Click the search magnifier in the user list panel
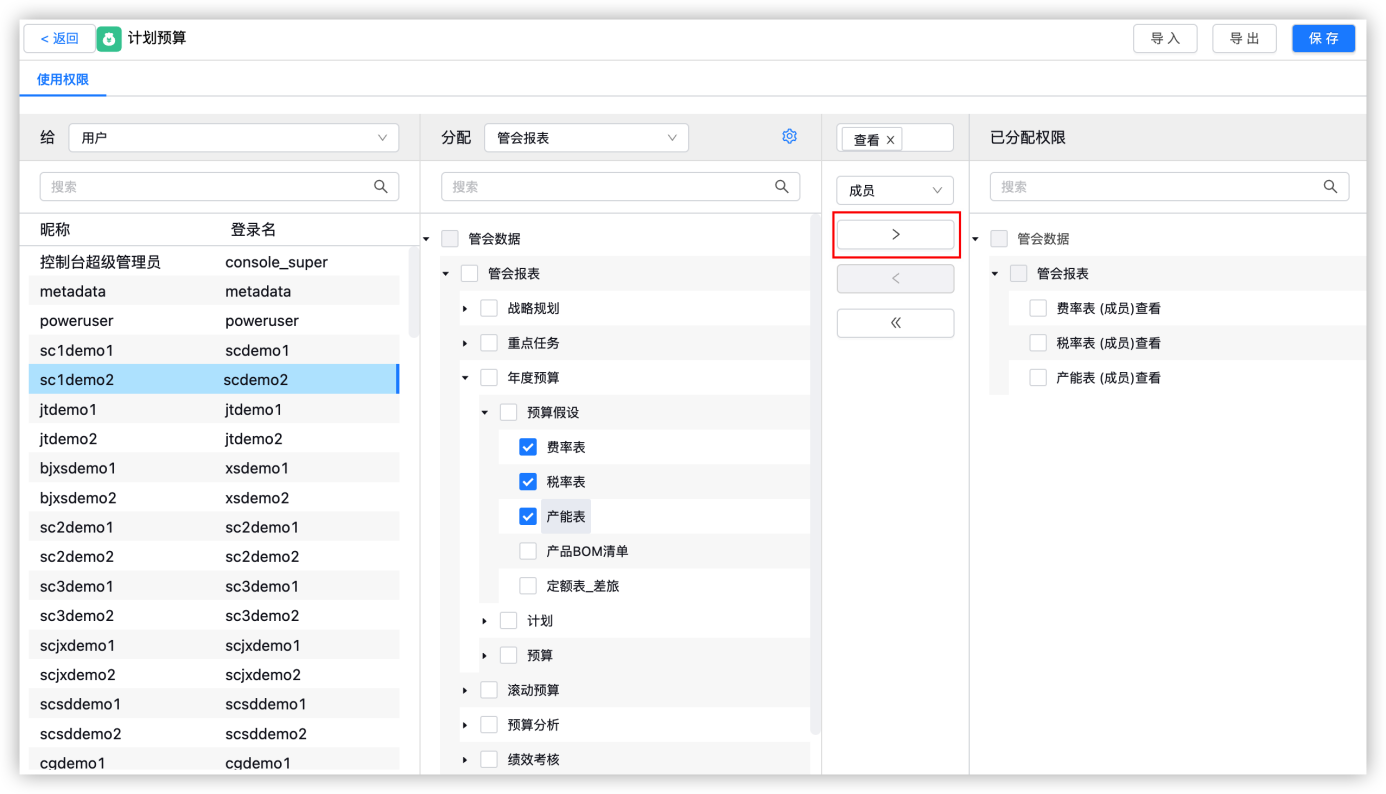 [x=380, y=186]
